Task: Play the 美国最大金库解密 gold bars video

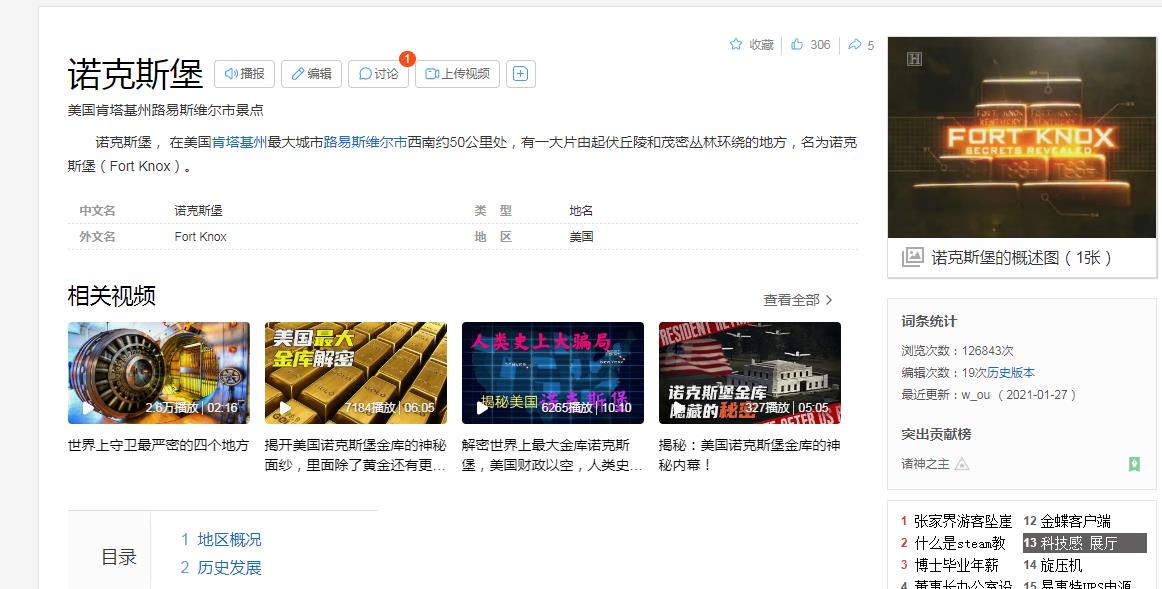Action: coord(355,372)
